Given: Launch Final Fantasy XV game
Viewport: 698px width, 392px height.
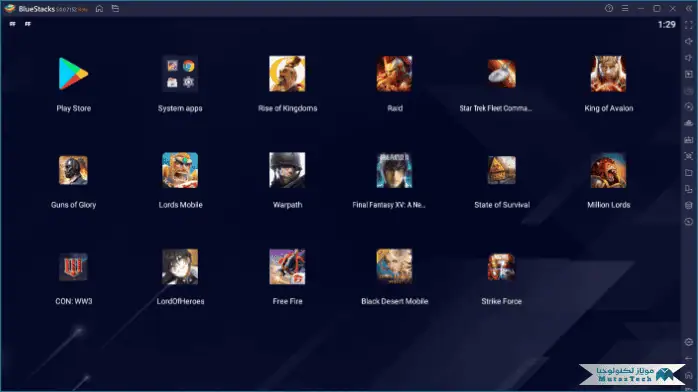Looking at the screenshot, I should (x=394, y=170).
